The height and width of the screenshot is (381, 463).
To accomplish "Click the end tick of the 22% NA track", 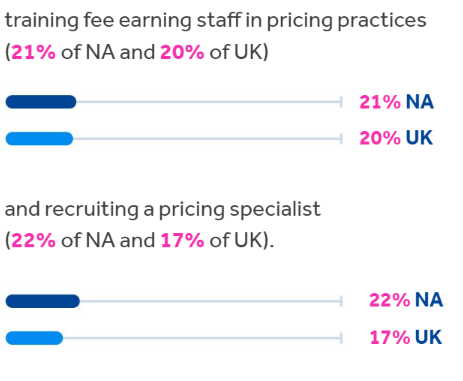I will click(x=341, y=301).
